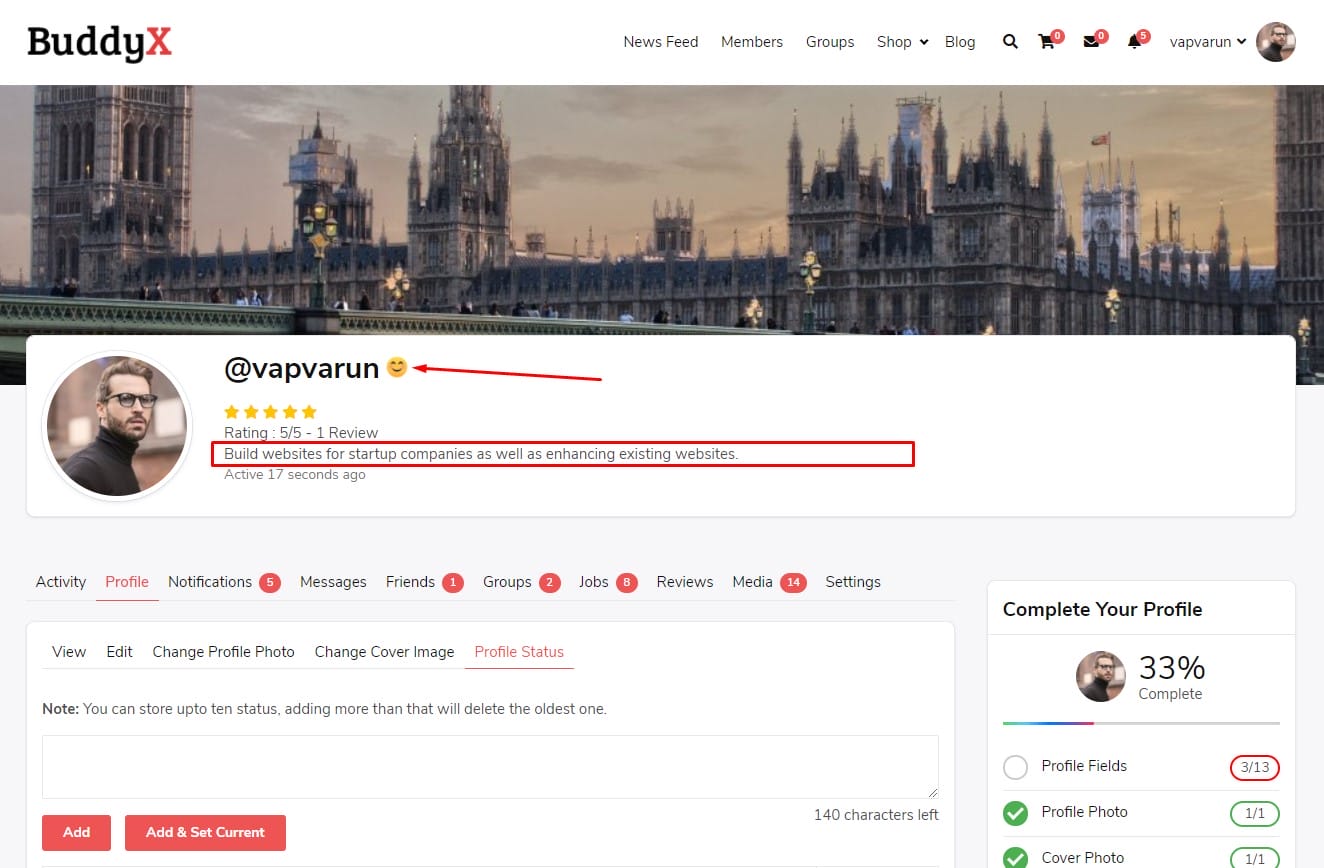The width and height of the screenshot is (1324, 868).
Task: Click the header user avatar
Action: 1275,42
